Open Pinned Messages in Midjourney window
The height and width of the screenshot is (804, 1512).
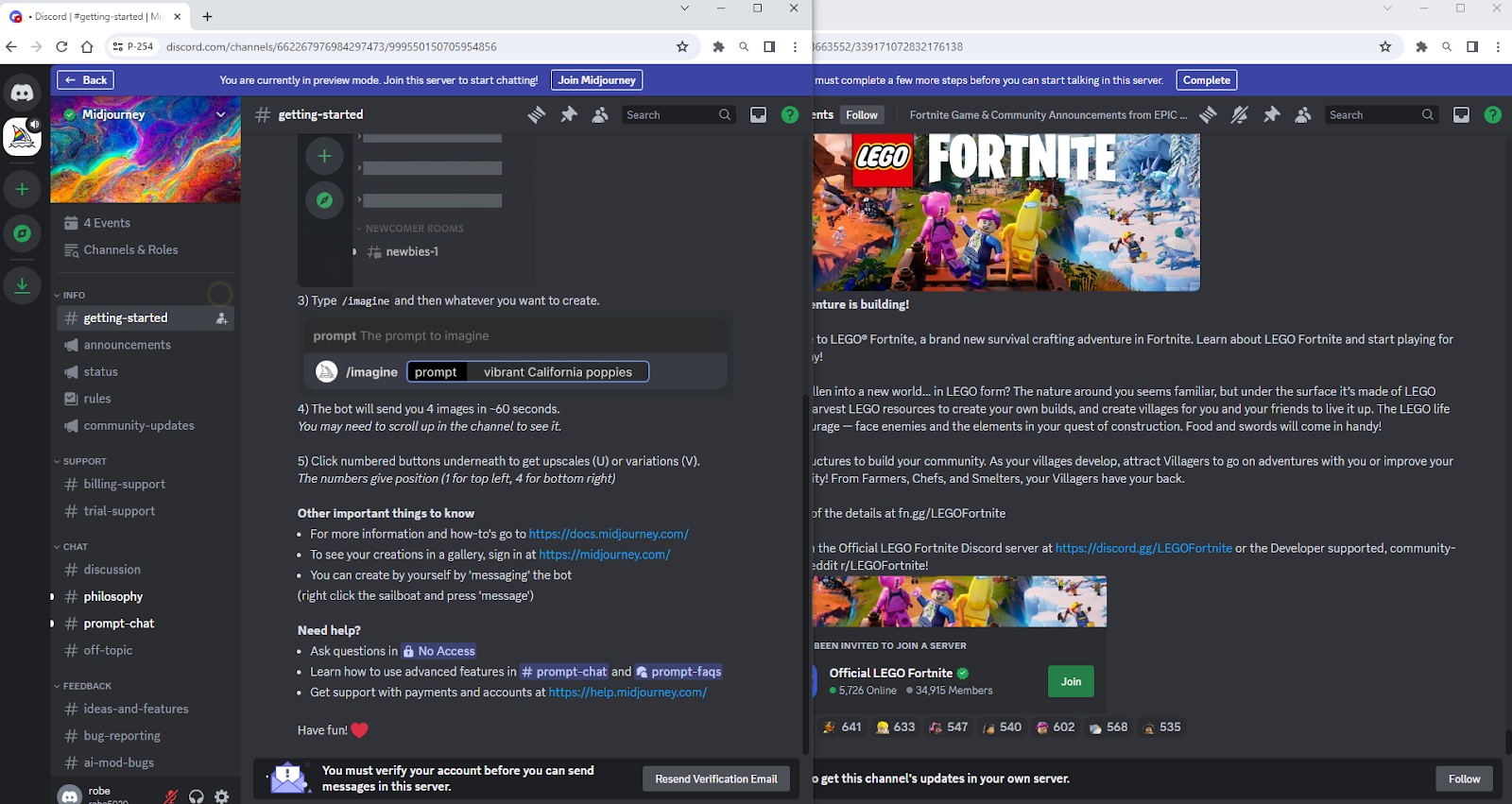click(569, 114)
